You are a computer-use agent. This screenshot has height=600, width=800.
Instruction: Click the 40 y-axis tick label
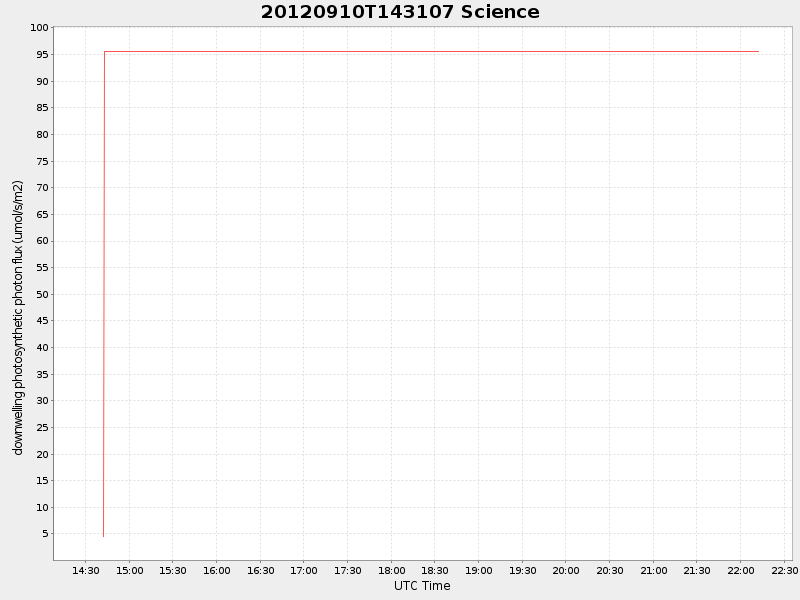pyautogui.click(x=42, y=347)
